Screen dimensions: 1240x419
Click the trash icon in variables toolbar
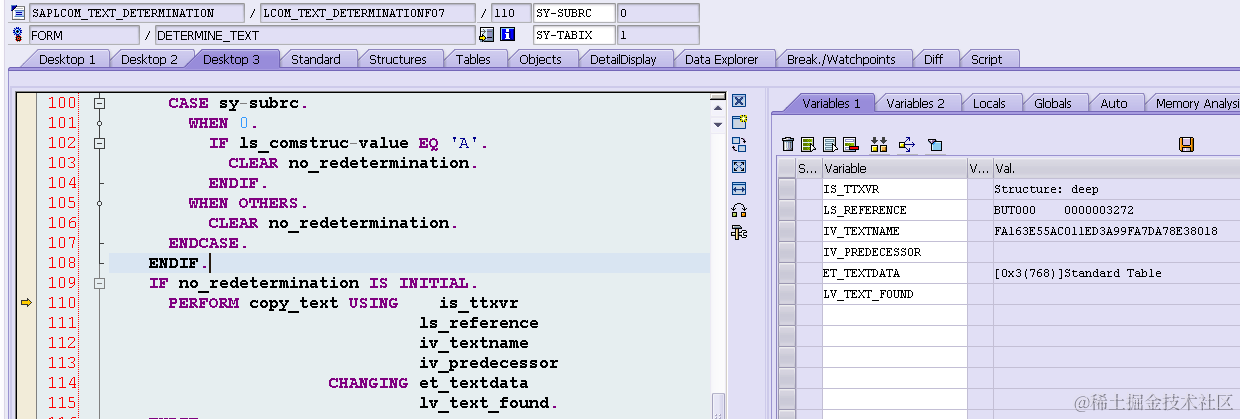pyautogui.click(x=788, y=145)
